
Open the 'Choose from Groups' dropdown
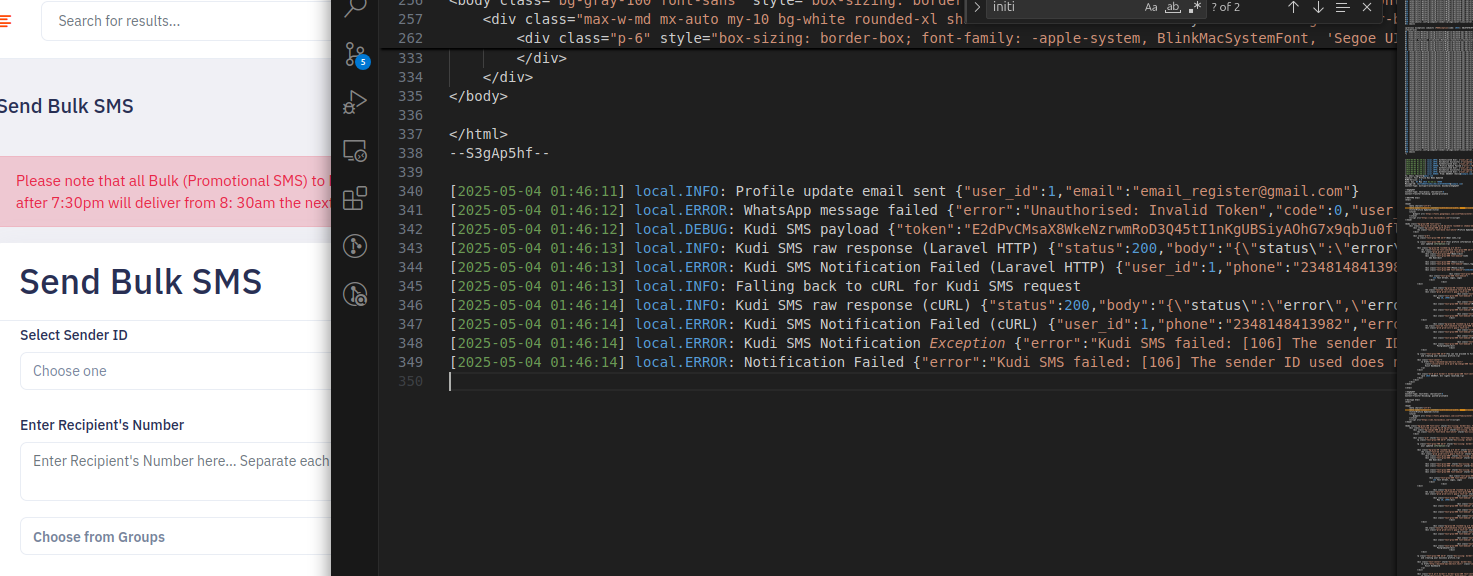(176, 537)
